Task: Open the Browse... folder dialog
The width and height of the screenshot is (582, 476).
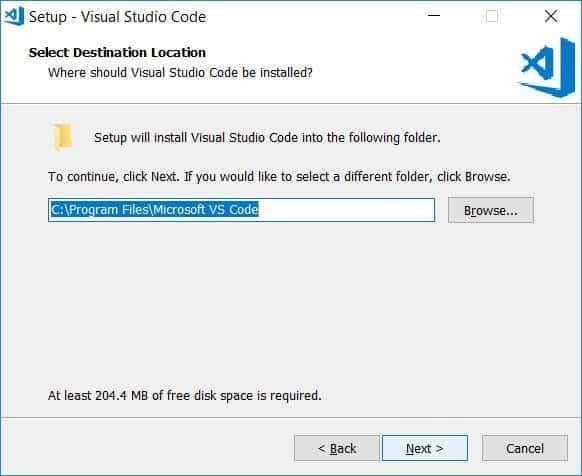Action: (491, 210)
